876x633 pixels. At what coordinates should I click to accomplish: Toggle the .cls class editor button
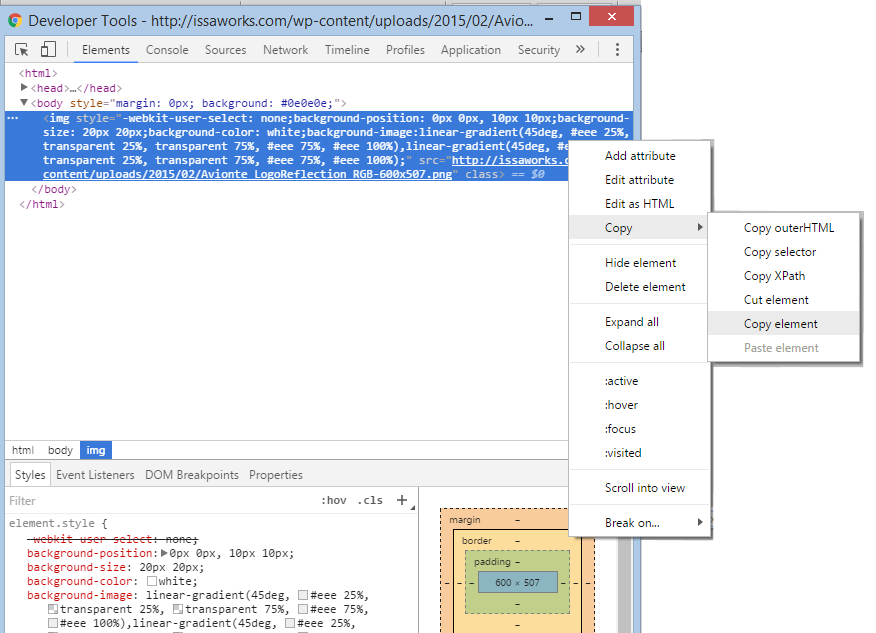point(370,501)
